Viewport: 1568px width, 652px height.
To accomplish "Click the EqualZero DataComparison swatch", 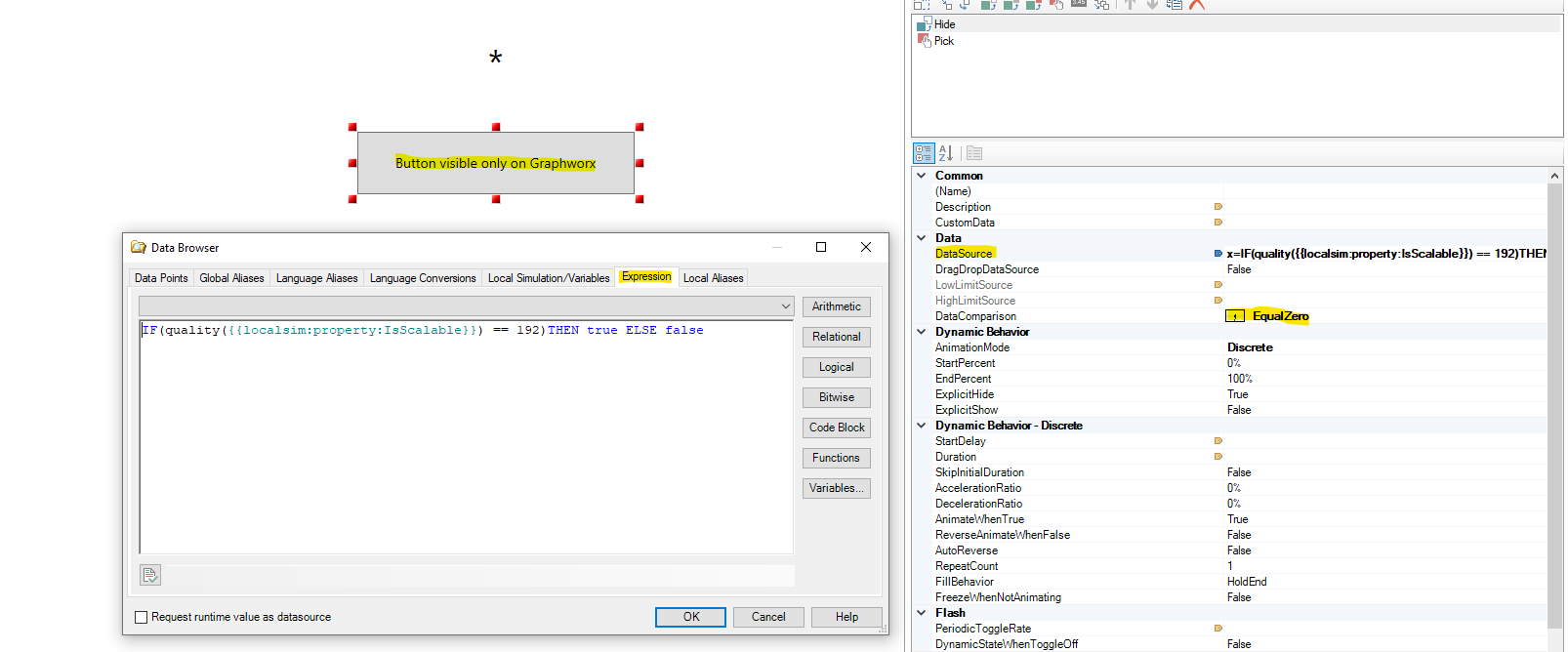I will (1235, 316).
